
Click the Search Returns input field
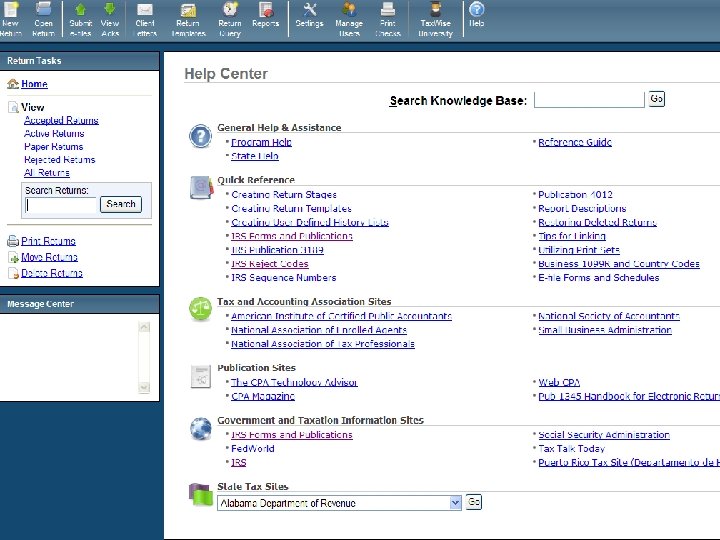coord(61,205)
